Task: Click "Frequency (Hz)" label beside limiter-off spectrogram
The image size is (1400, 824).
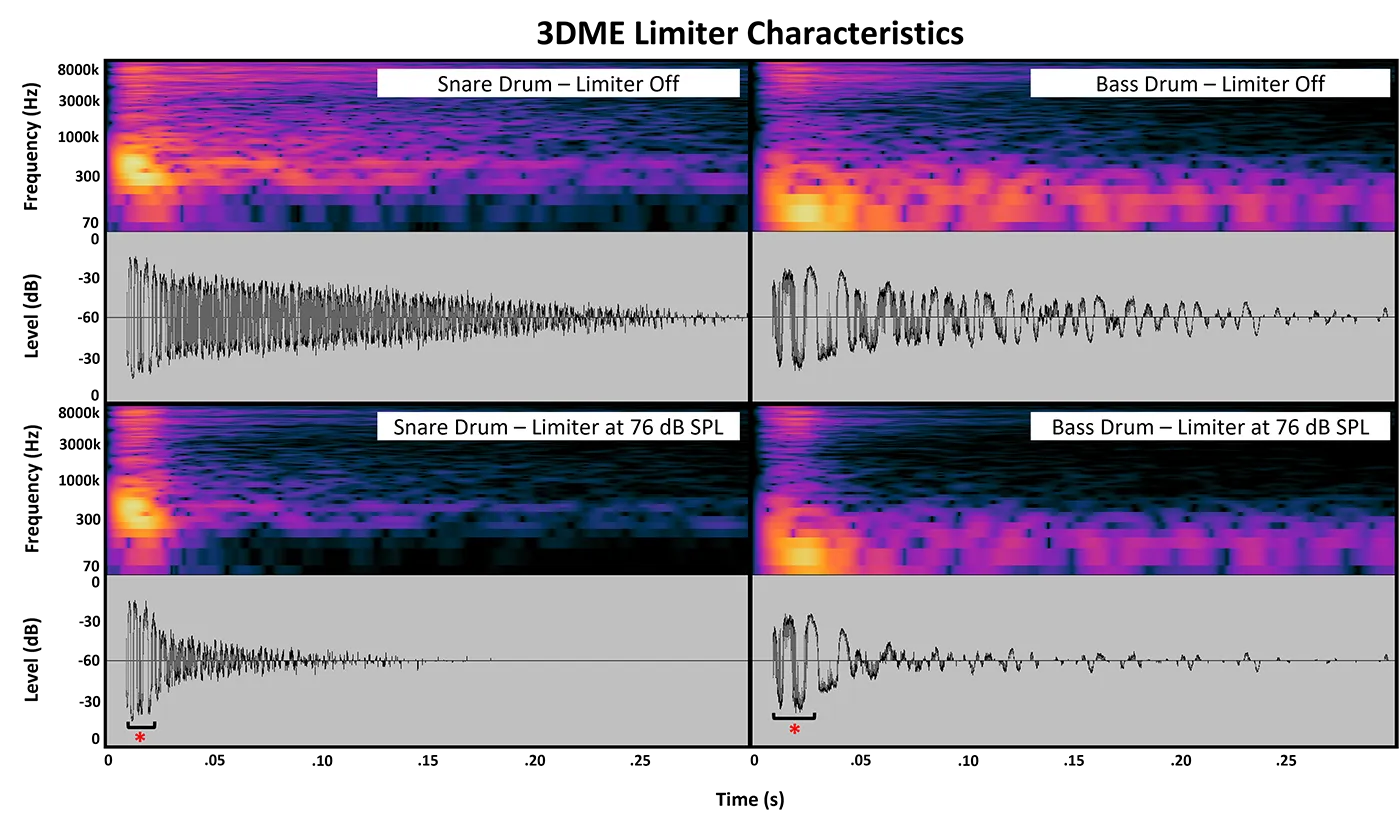Action: [31, 146]
